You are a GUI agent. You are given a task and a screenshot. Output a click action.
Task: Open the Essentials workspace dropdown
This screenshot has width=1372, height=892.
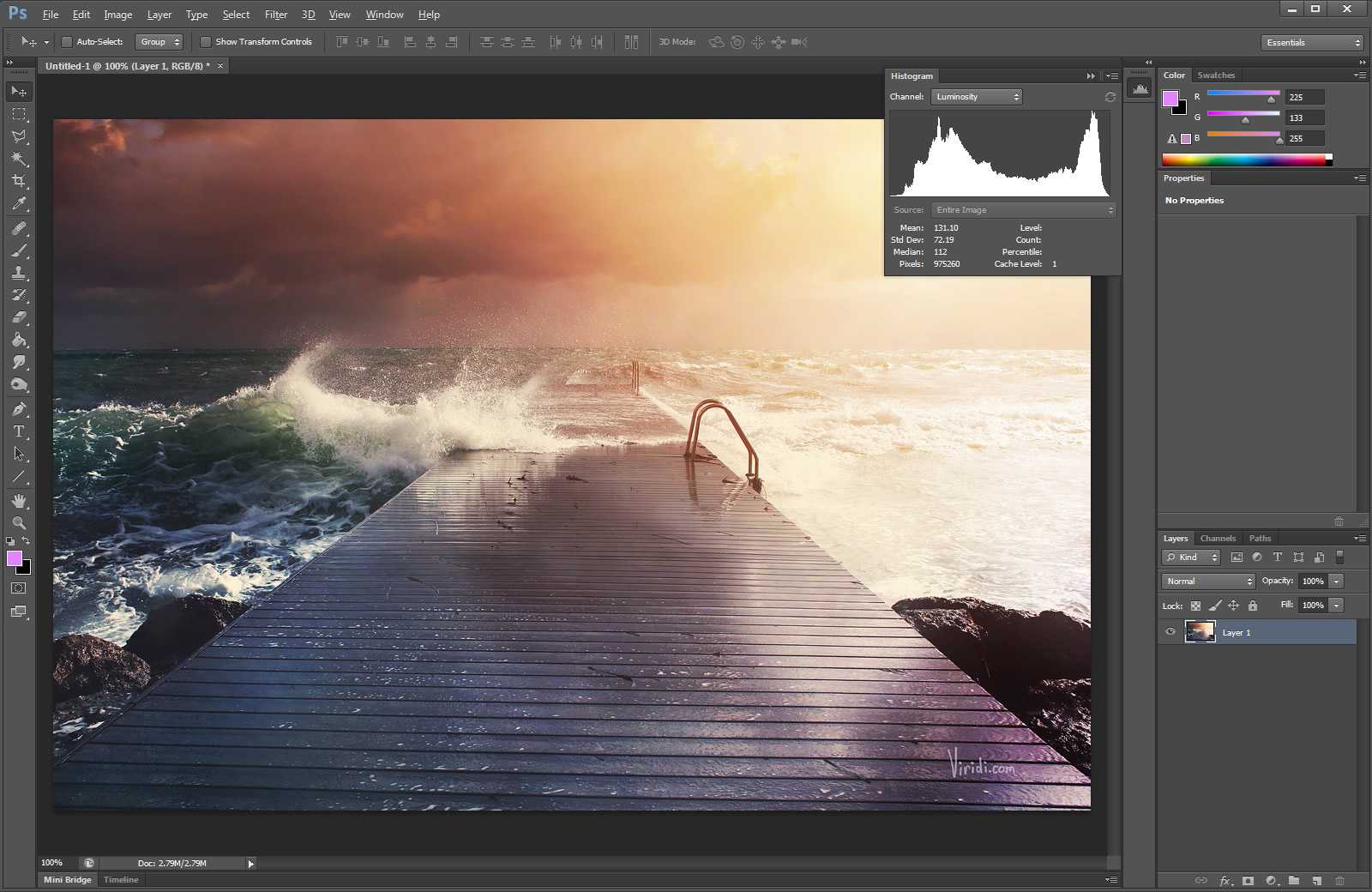[x=1312, y=42]
